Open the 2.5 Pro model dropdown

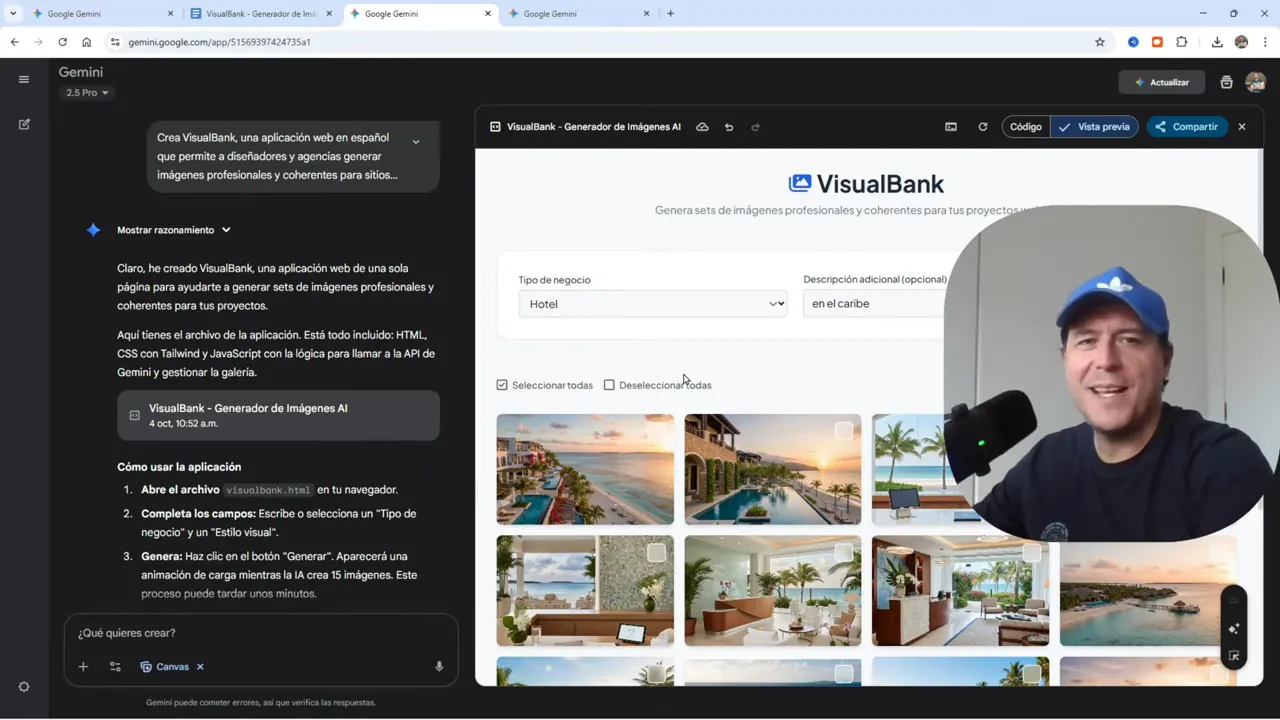88,93
